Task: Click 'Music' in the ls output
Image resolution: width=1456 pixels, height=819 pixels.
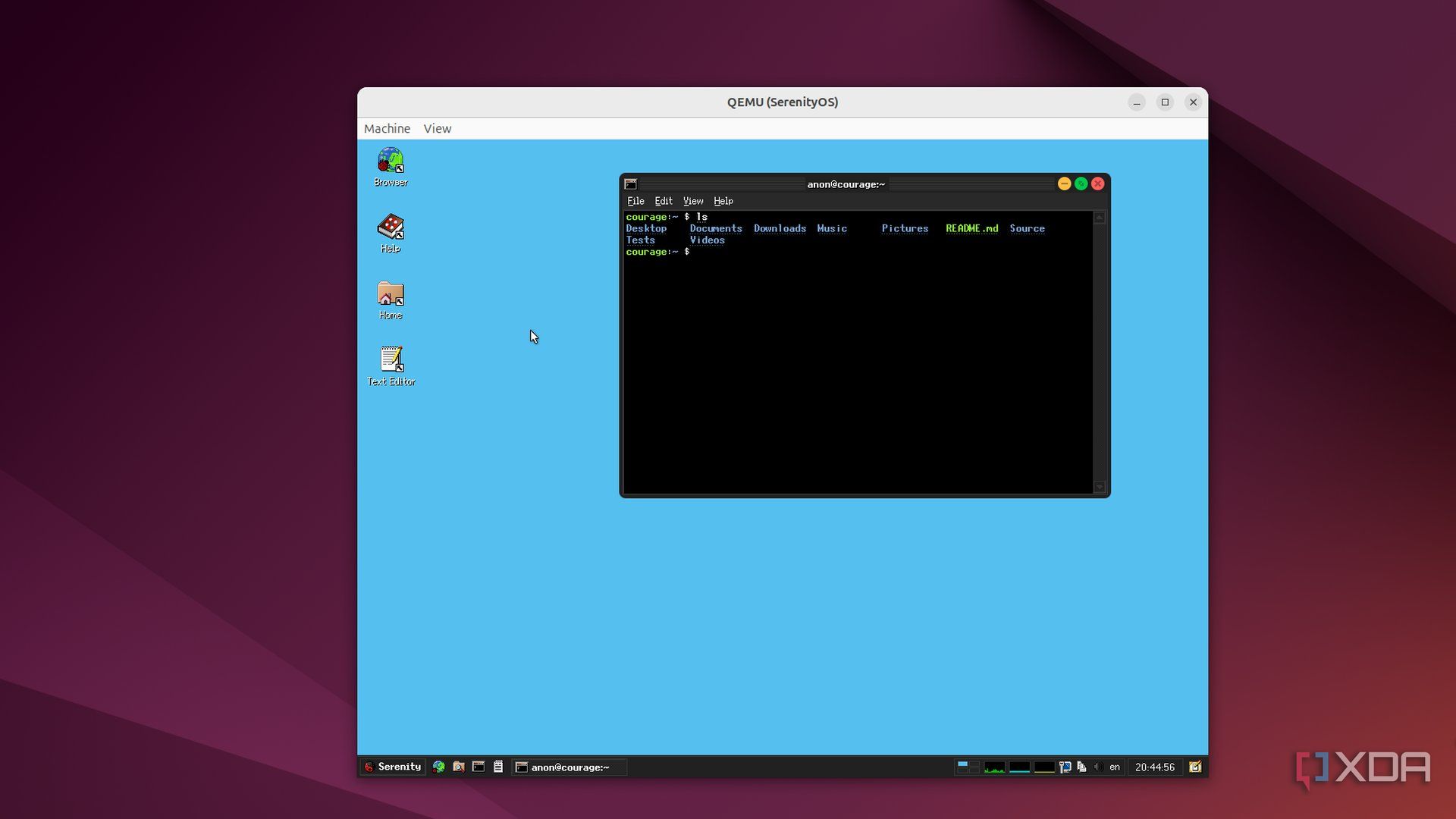Action: pos(832,228)
